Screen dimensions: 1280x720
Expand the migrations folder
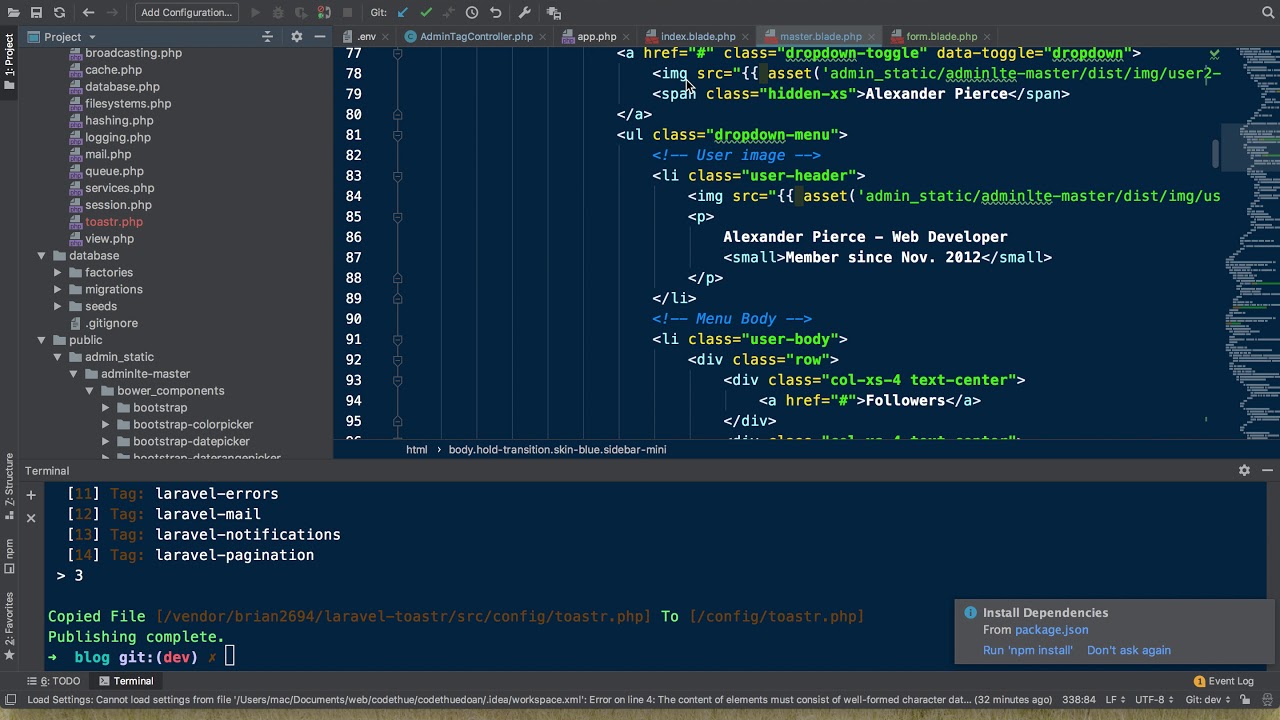click(58, 290)
